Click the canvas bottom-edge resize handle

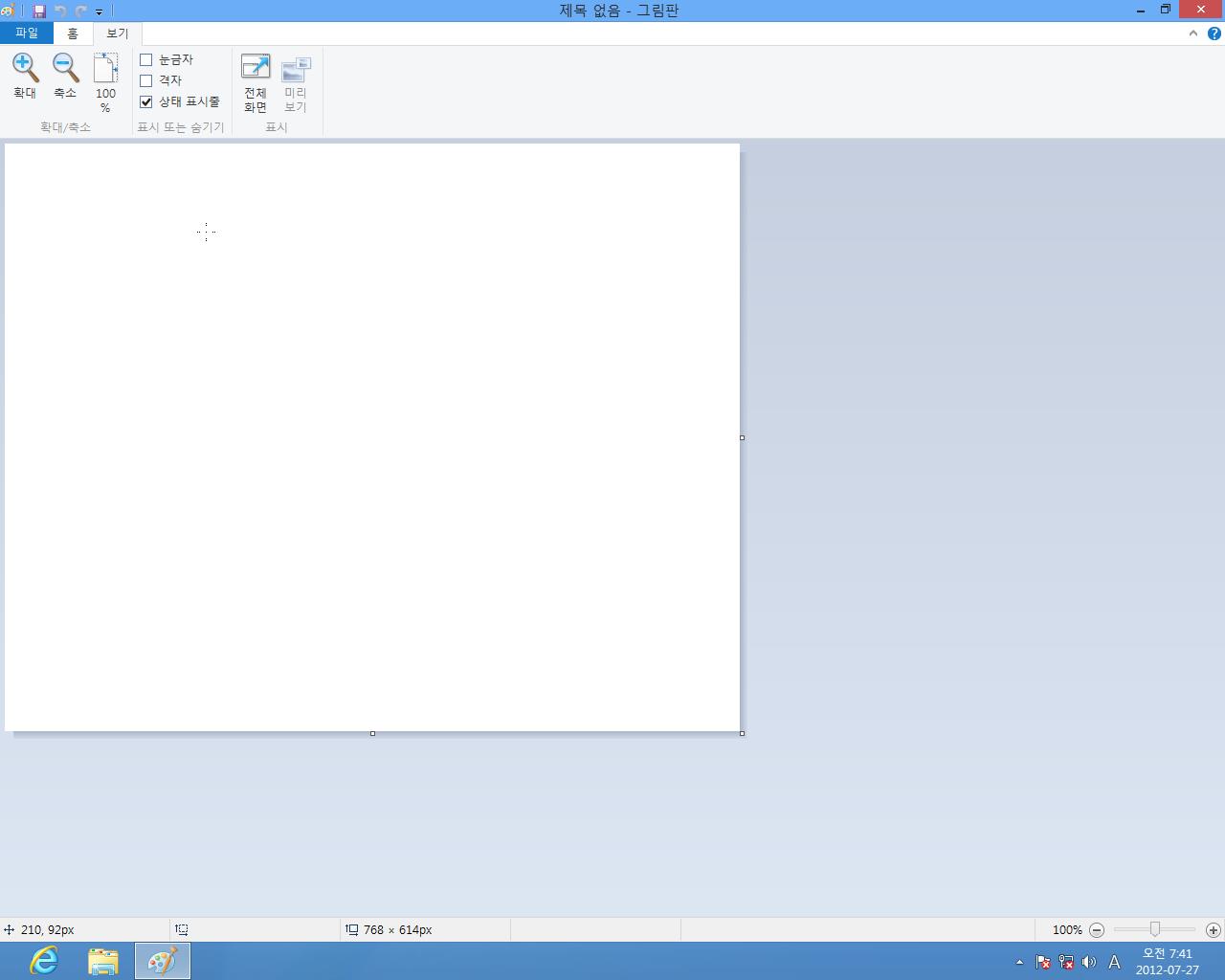[372, 733]
